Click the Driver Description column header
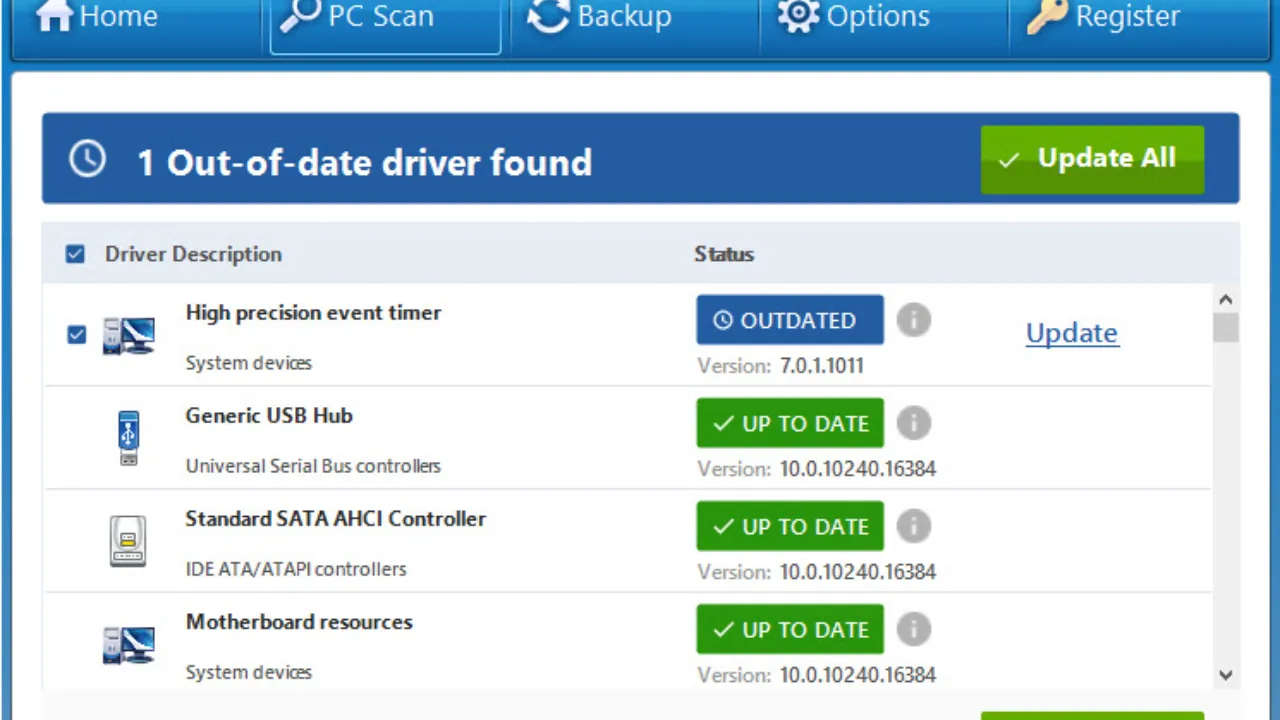 point(193,254)
